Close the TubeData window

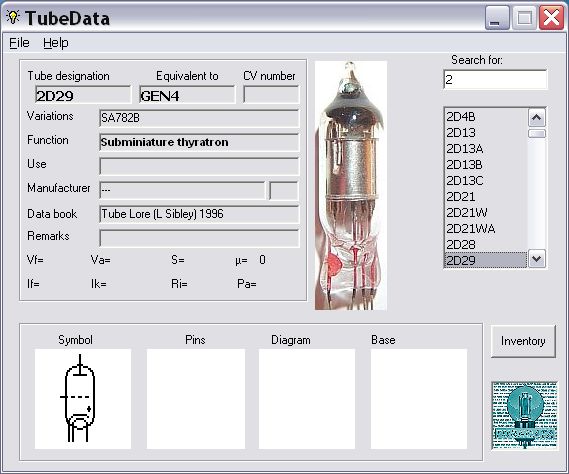tap(551, 17)
